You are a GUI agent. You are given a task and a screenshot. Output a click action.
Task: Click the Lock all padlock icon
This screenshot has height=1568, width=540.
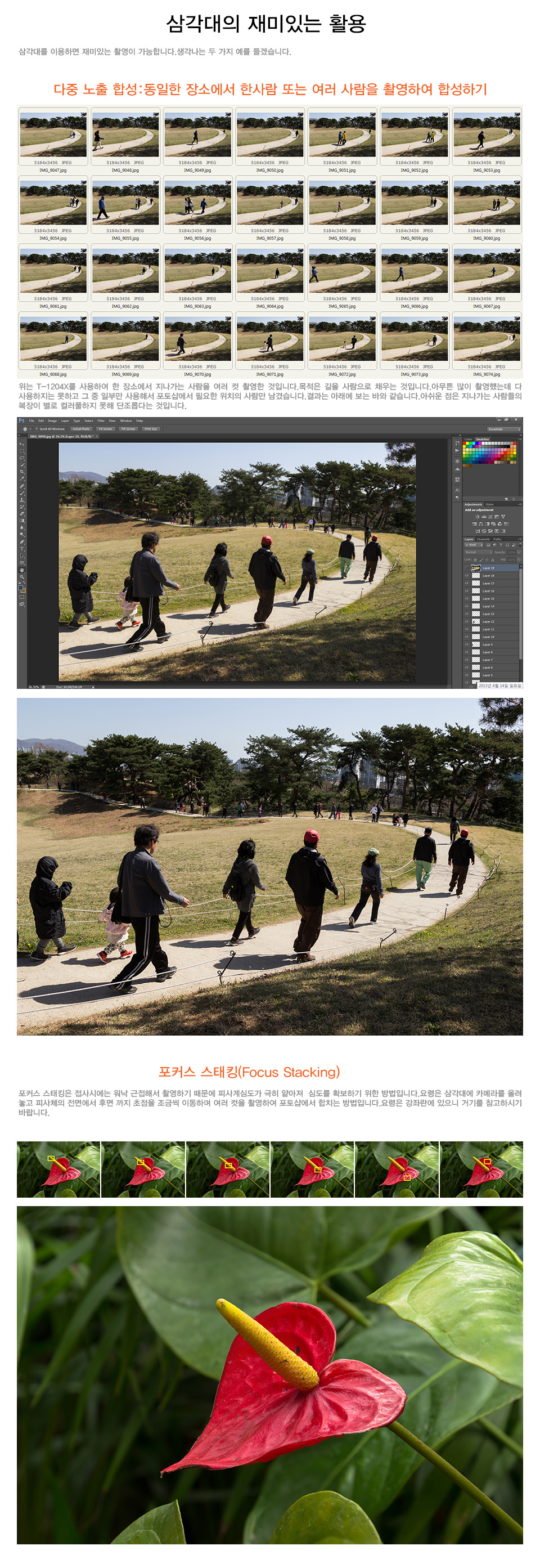(493, 559)
